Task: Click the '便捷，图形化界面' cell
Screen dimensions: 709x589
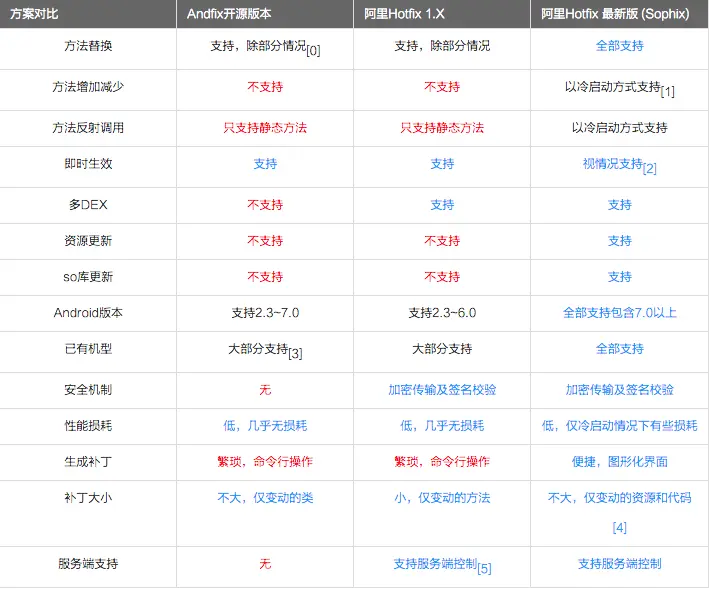Action: [x=619, y=462]
